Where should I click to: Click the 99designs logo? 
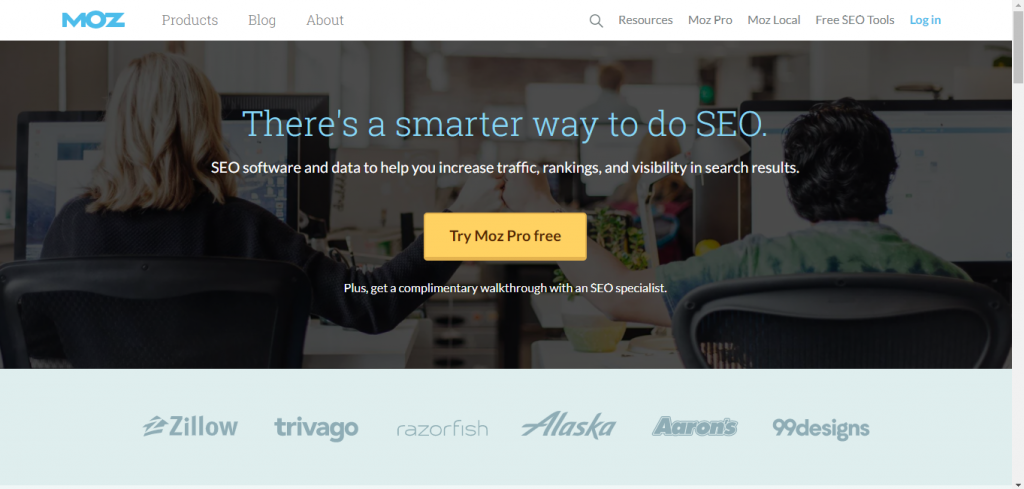(x=821, y=428)
